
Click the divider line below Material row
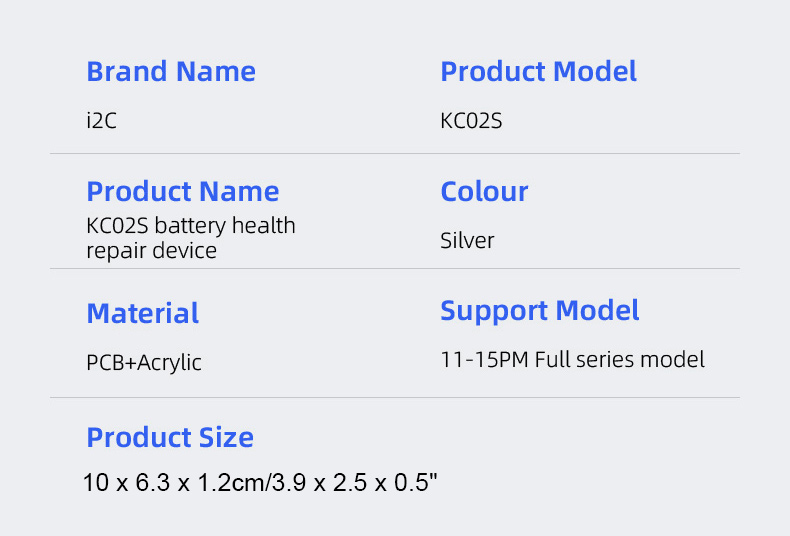click(x=395, y=397)
